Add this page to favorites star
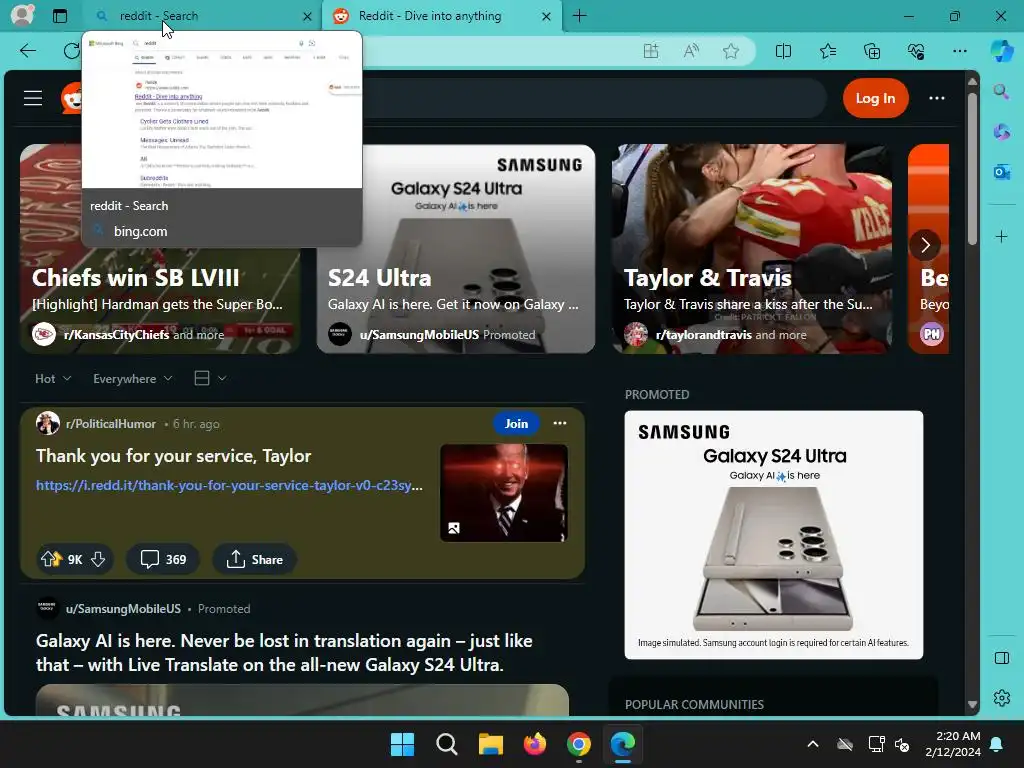The width and height of the screenshot is (1024, 768). (x=731, y=51)
